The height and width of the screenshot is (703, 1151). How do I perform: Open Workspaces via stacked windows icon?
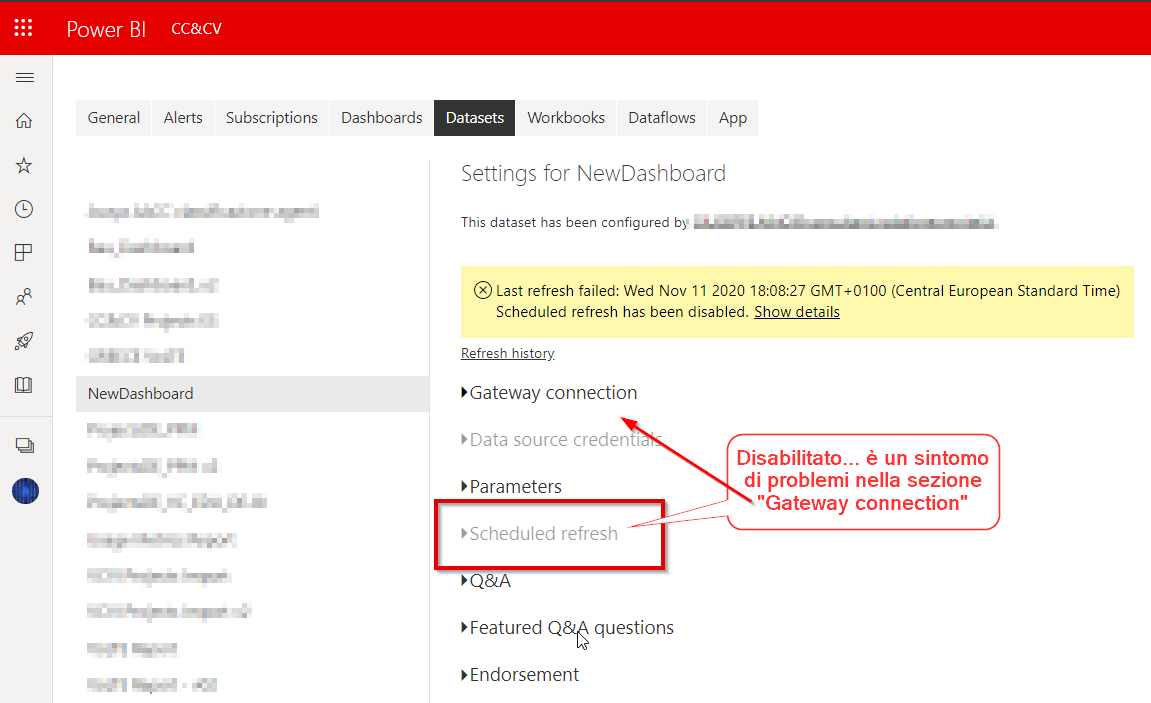click(x=25, y=445)
